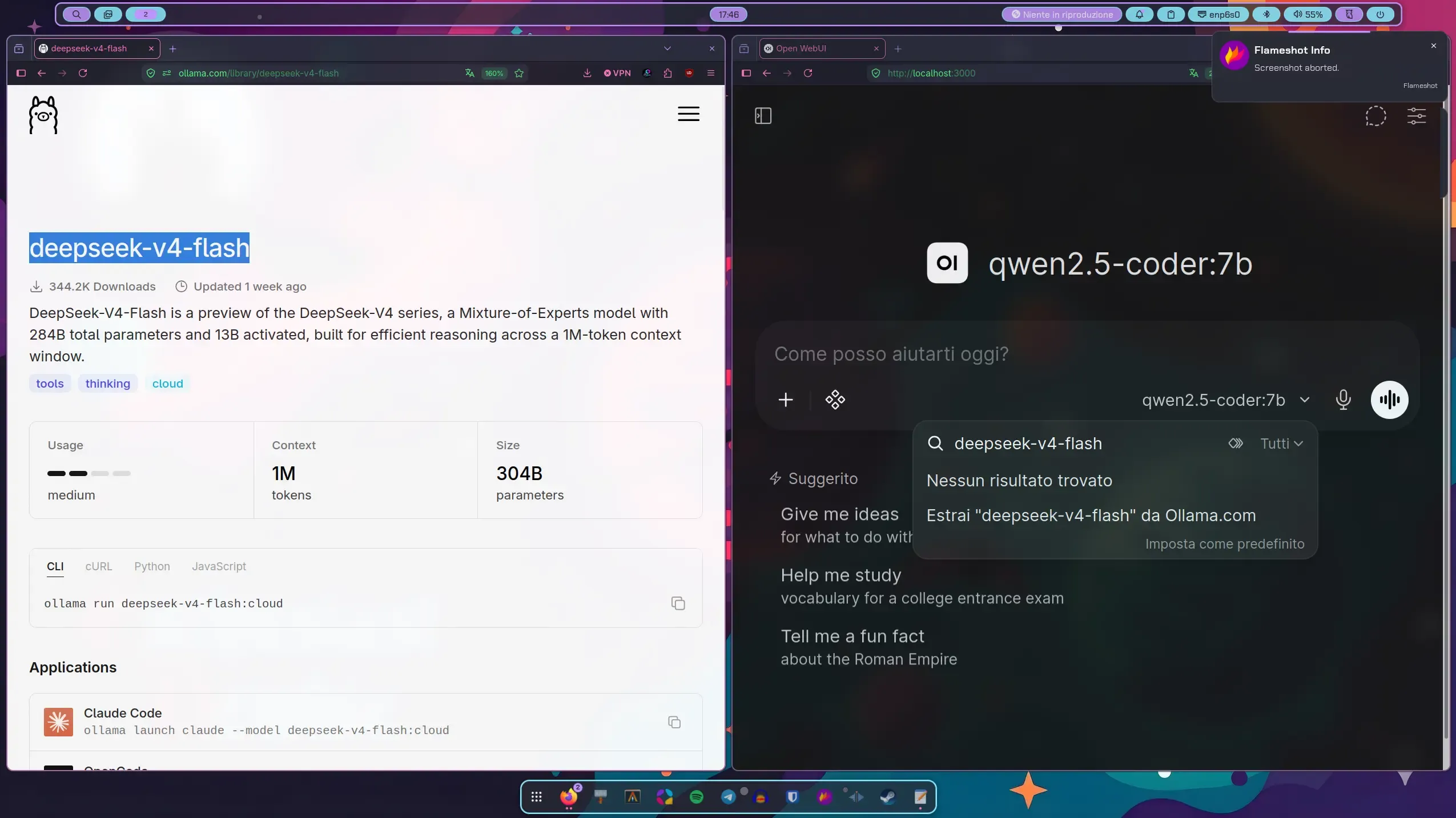Copy the Claude Code launch command
Image resolution: width=1456 pixels, height=818 pixels.
[x=674, y=722]
